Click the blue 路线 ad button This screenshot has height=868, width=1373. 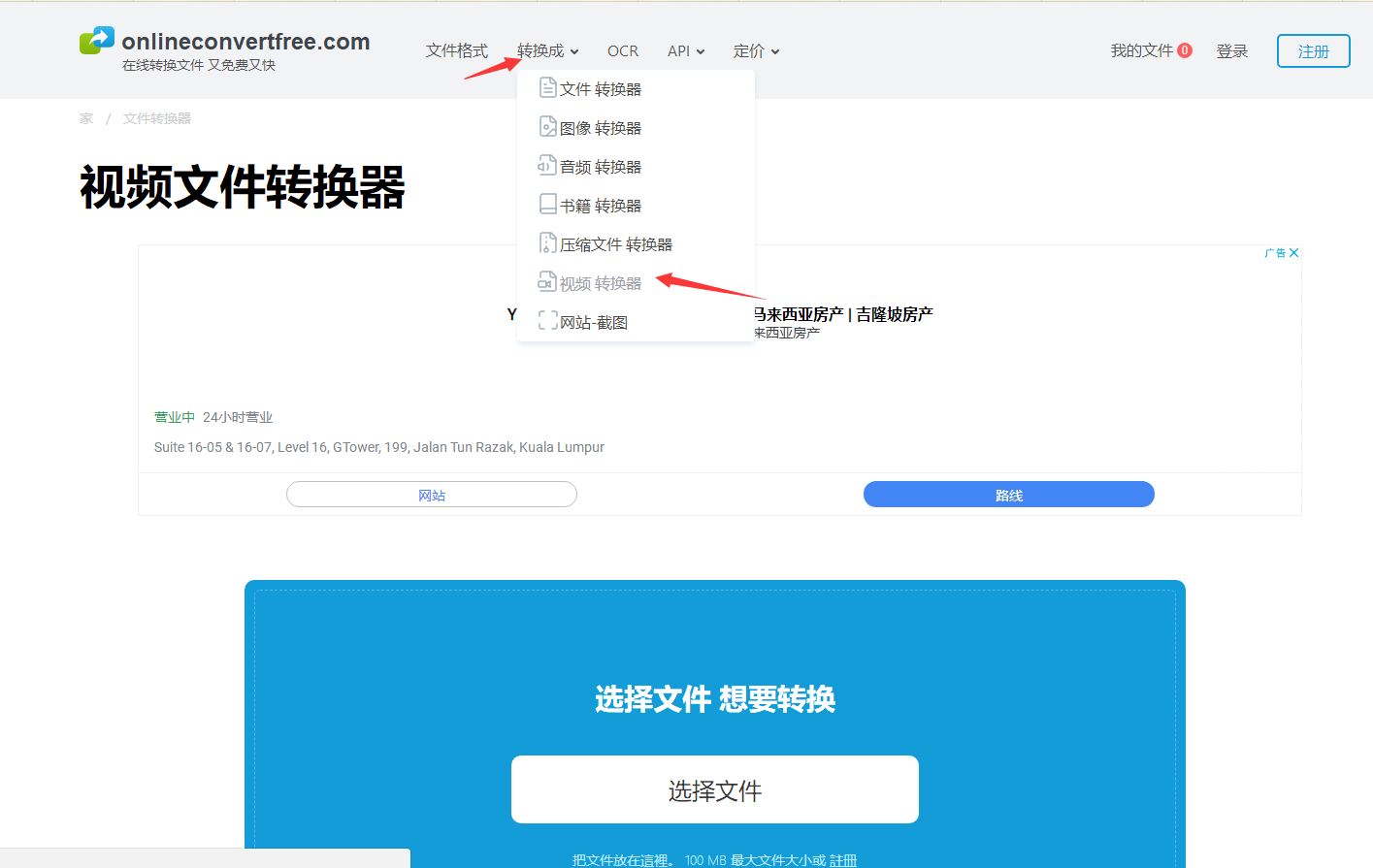1009,495
